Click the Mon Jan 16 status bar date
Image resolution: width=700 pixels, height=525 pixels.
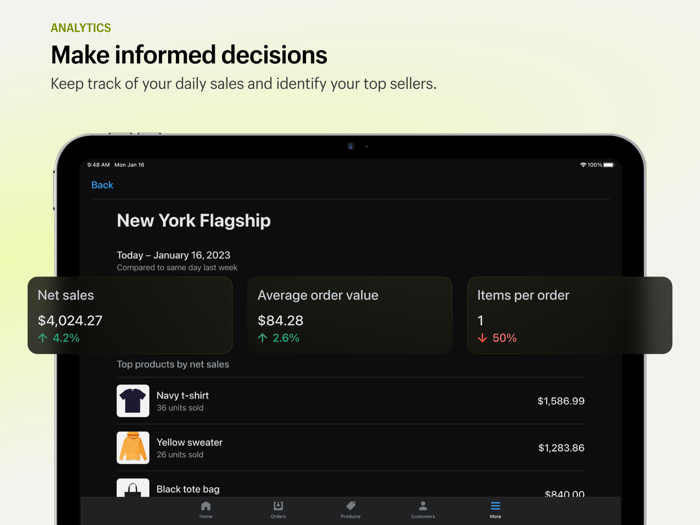[x=129, y=165]
